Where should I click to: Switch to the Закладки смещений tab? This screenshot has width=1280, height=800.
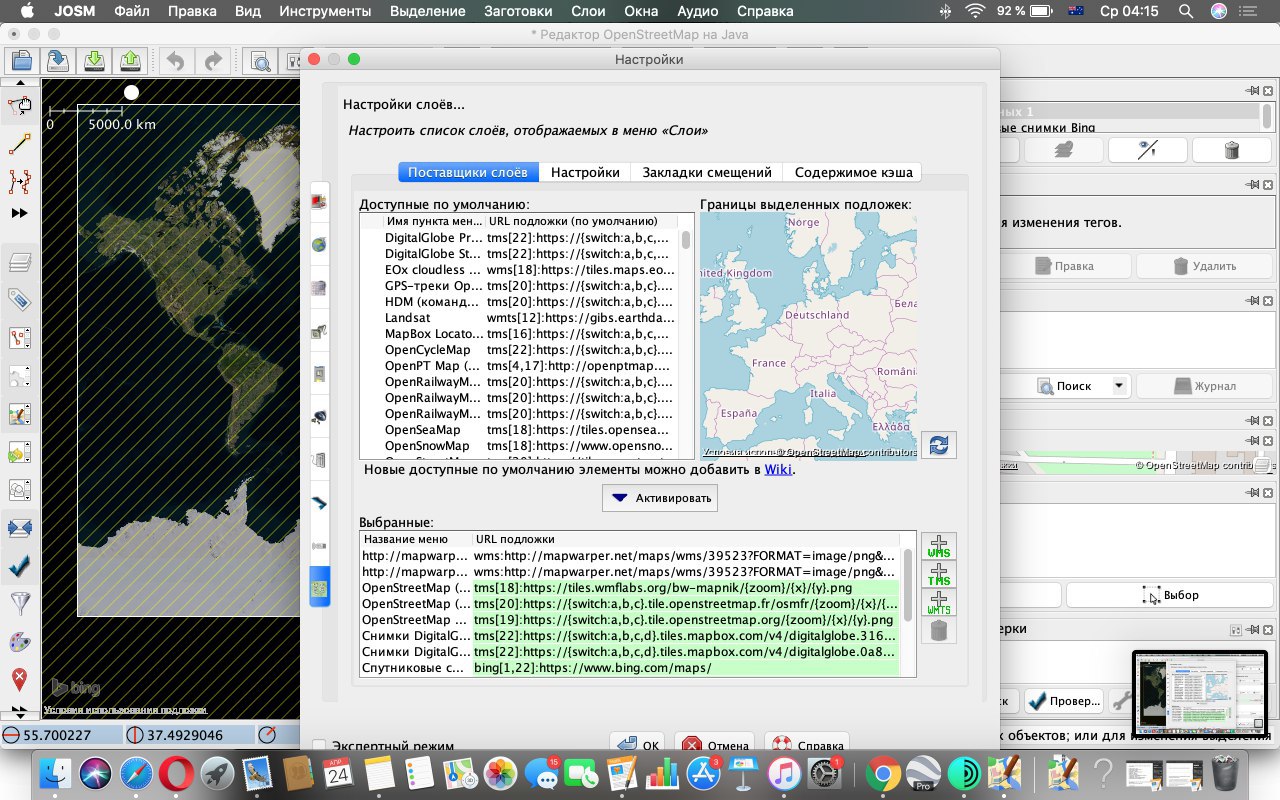click(x=707, y=172)
